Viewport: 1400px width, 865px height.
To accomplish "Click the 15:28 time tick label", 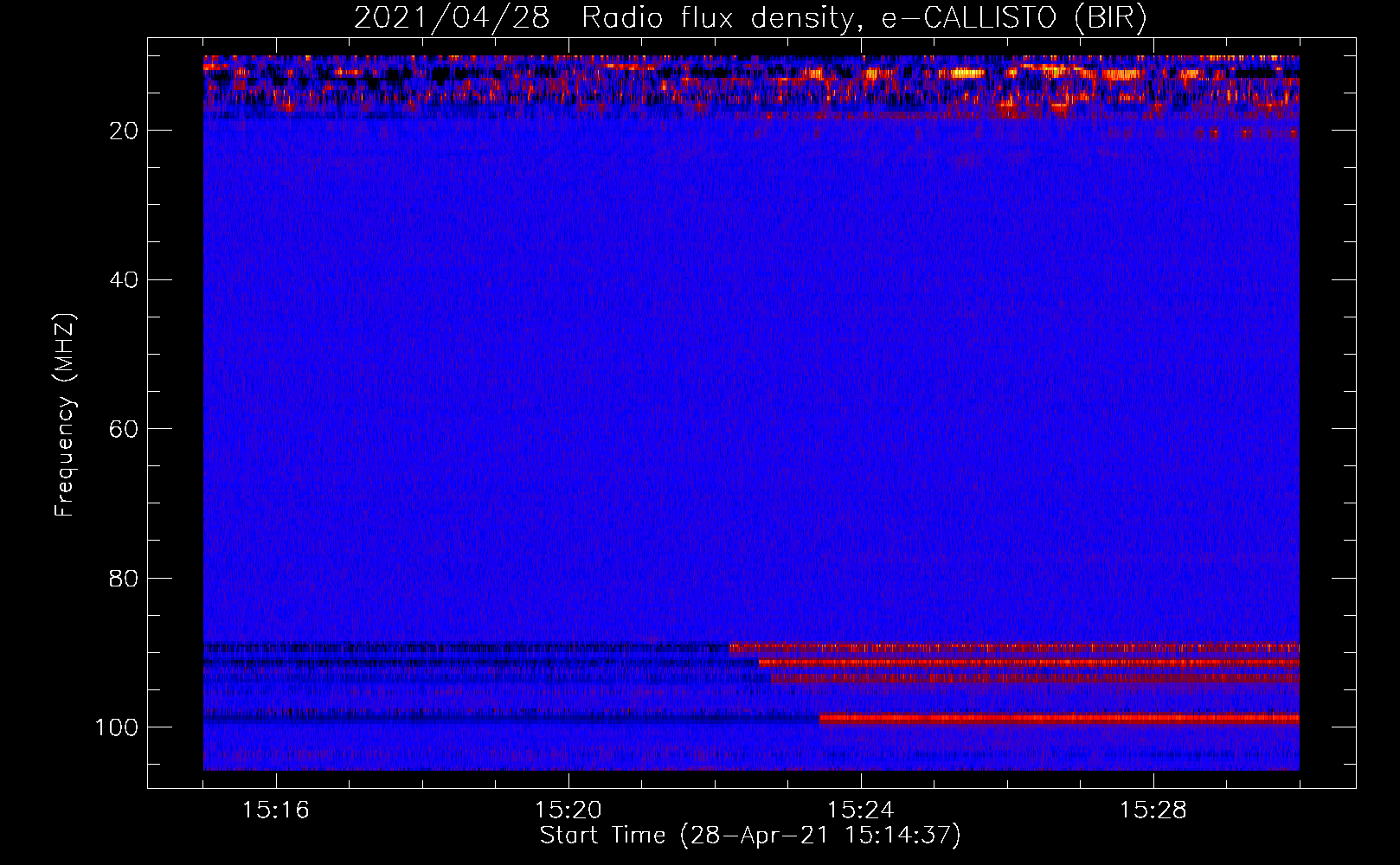I will click(x=1153, y=811).
